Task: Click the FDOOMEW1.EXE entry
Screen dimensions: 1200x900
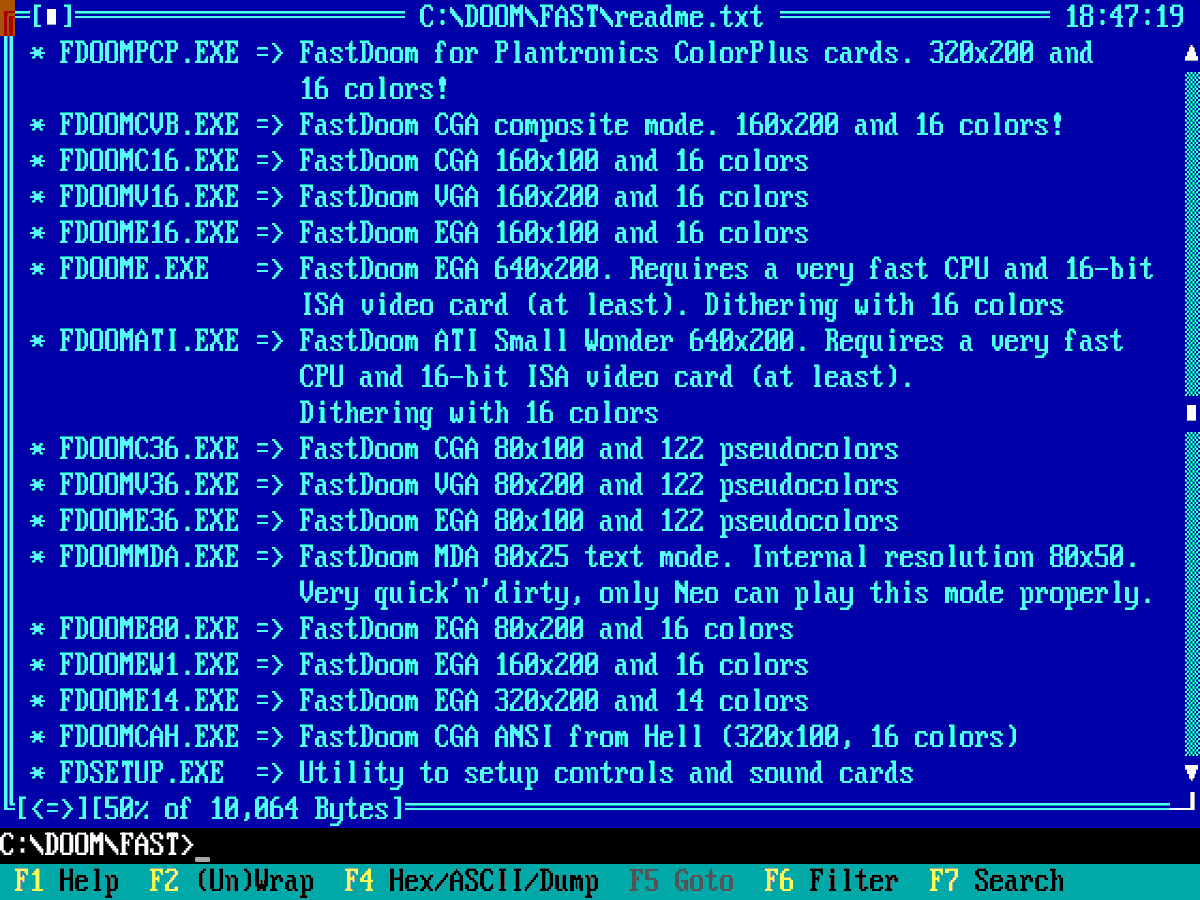Action: point(150,664)
